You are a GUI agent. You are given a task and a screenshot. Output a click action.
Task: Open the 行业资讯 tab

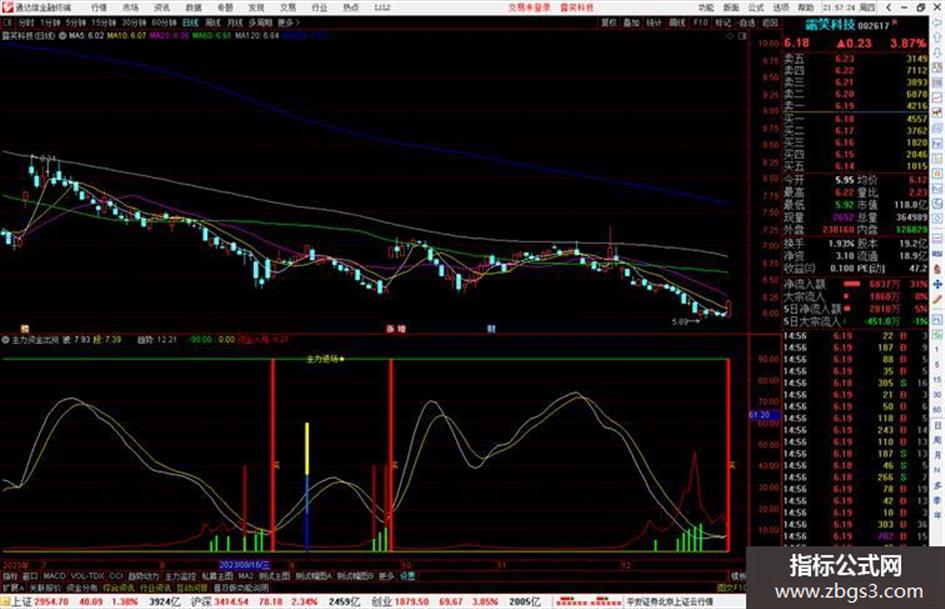(156, 587)
